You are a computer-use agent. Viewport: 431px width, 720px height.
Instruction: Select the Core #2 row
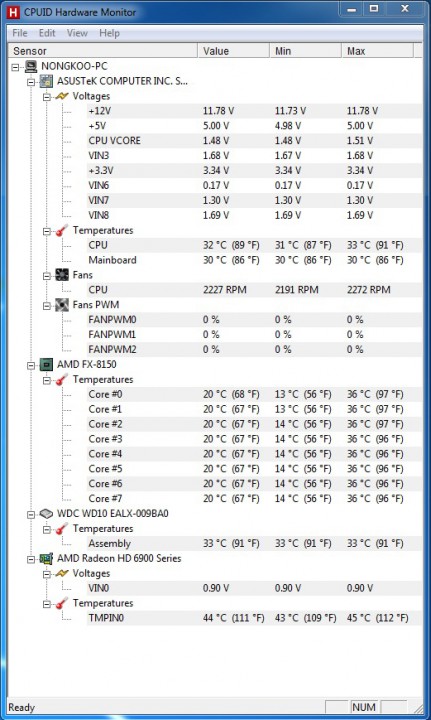[x=255, y=424]
